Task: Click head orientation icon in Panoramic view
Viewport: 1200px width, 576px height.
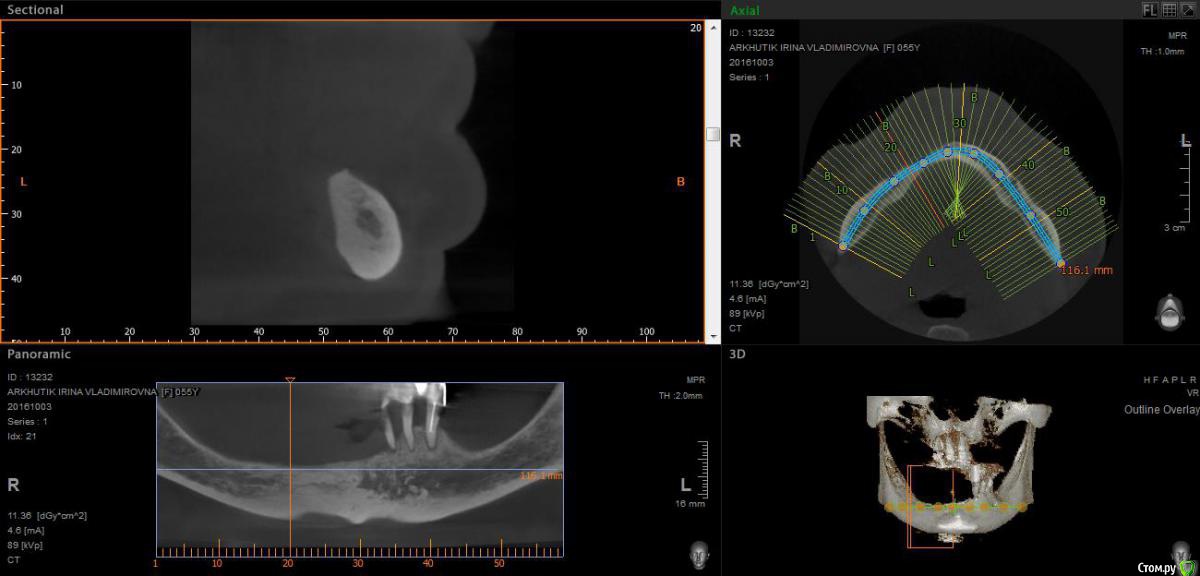Action: coord(700,553)
